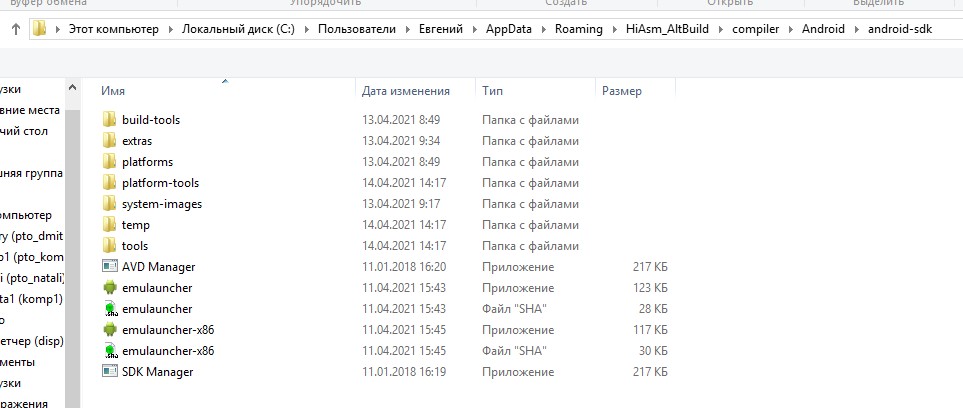
Task: Go to HiAsm_AltBuild breadcrumb
Action: 668,29
